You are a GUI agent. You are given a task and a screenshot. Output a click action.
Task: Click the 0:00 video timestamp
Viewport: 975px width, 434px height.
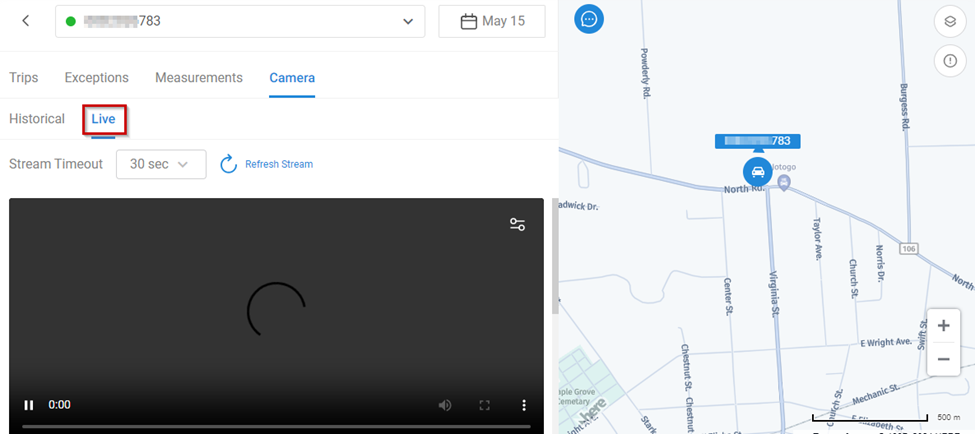point(60,405)
